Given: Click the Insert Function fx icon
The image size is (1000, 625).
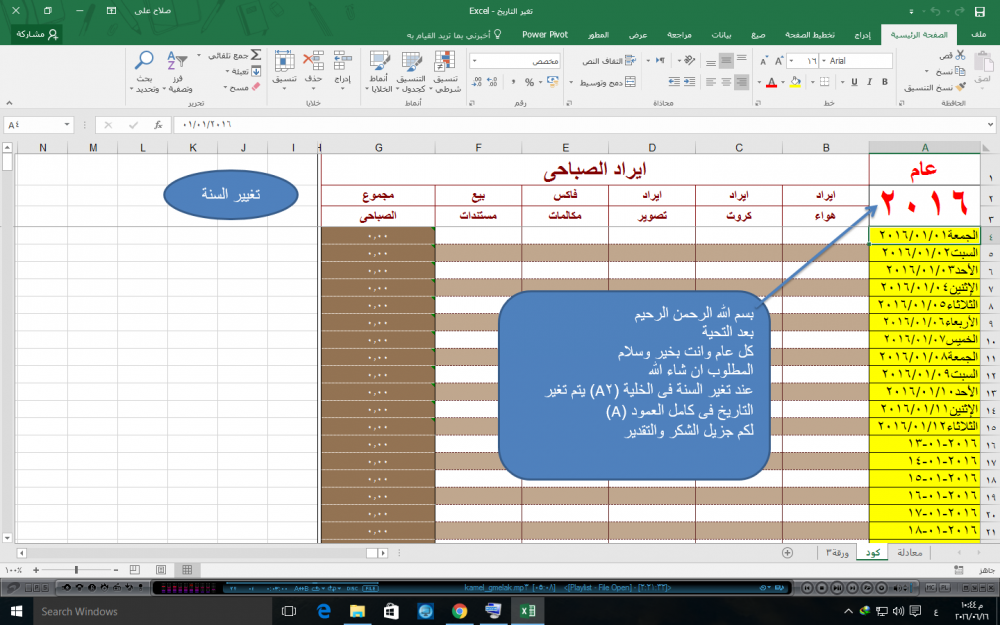Looking at the screenshot, I should pos(158,125).
